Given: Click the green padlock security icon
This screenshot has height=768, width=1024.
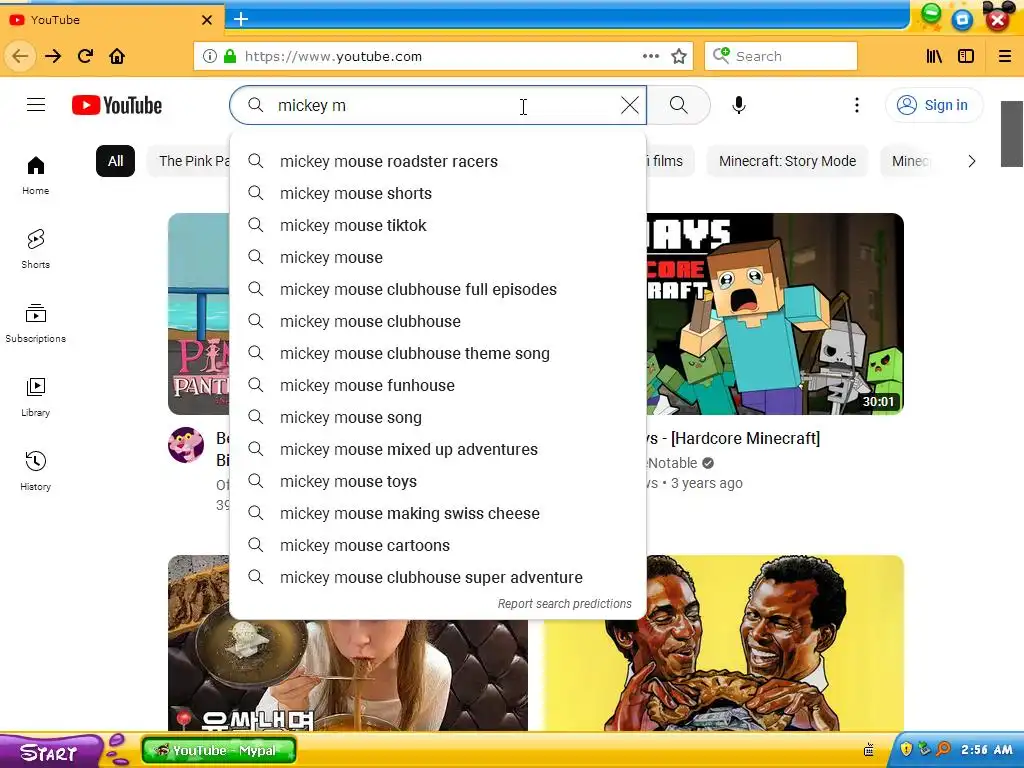Looking at the screenshot, I should 230,56.
